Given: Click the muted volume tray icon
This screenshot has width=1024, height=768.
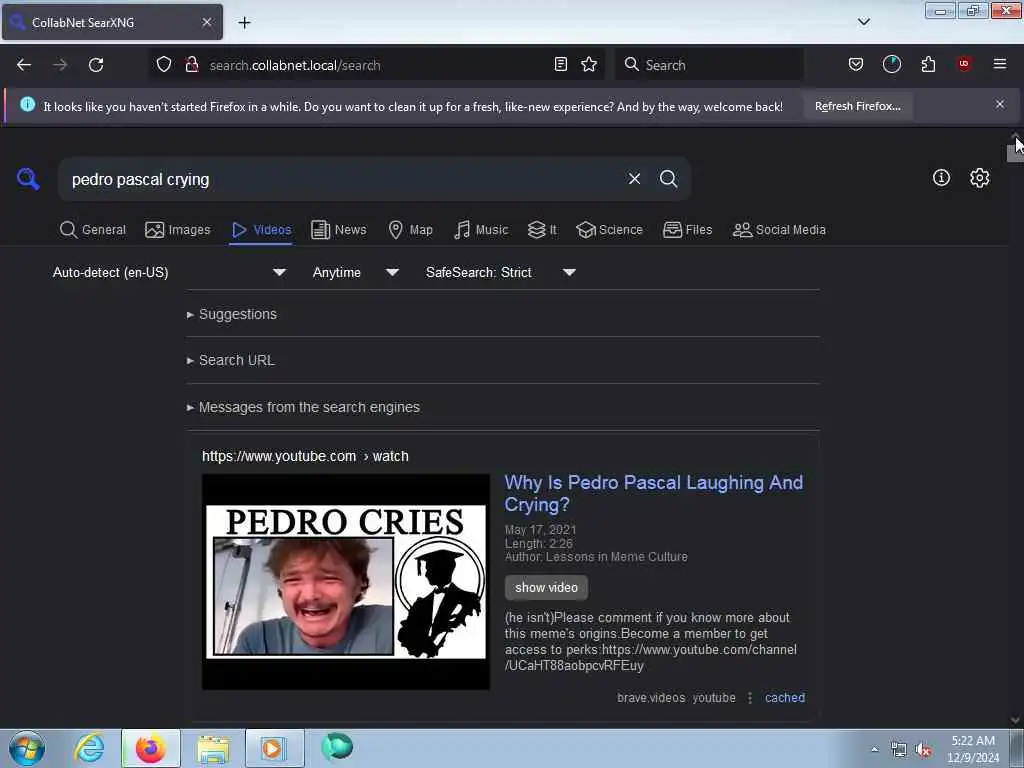Looking at the screenshot, I should point(923,750).
